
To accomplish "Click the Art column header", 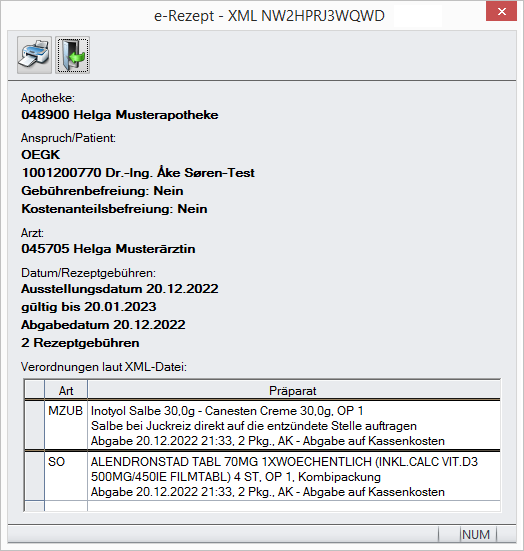I will [x=66, y=390].
